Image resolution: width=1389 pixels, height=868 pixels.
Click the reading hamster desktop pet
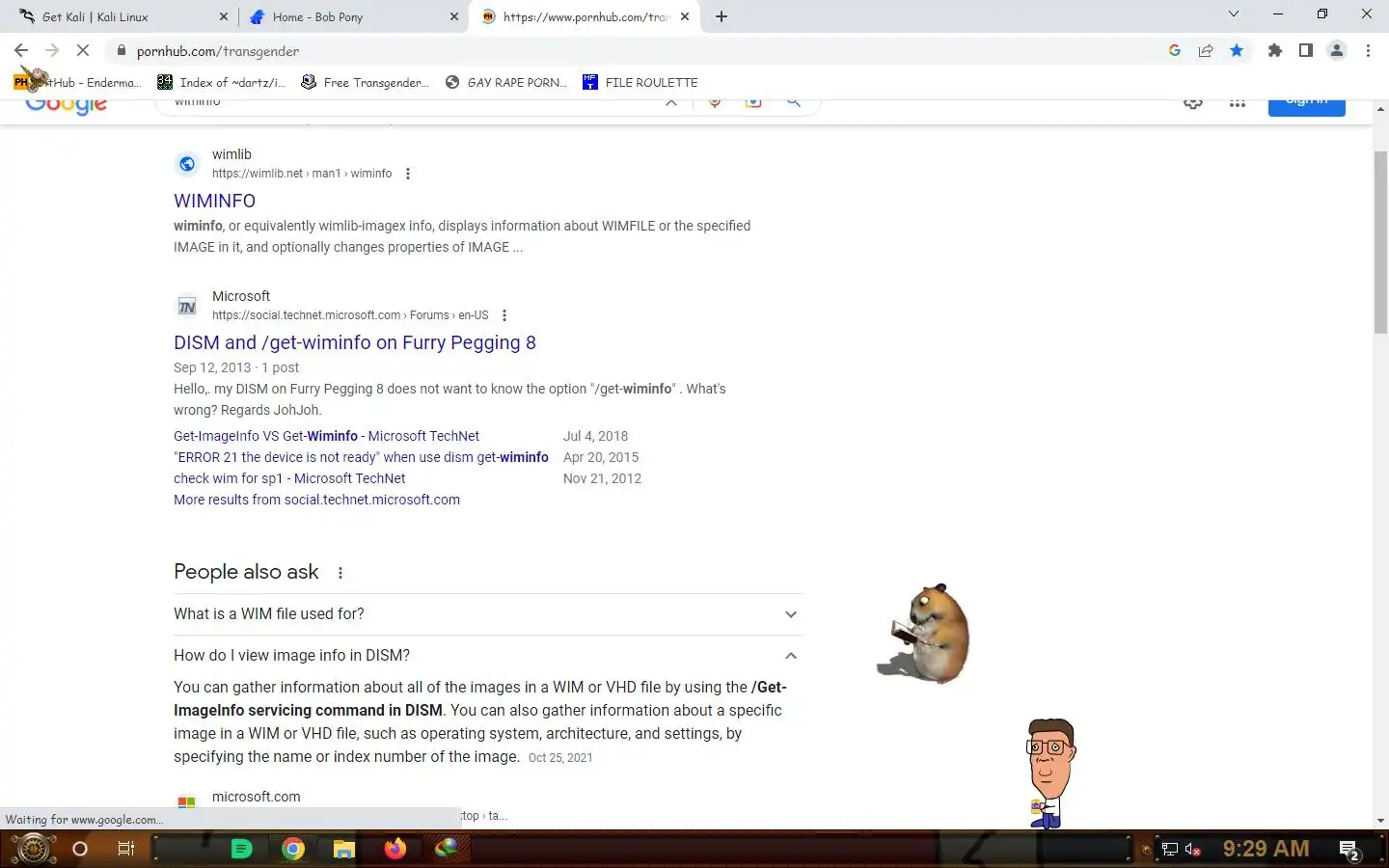click(x=924, y=634)
